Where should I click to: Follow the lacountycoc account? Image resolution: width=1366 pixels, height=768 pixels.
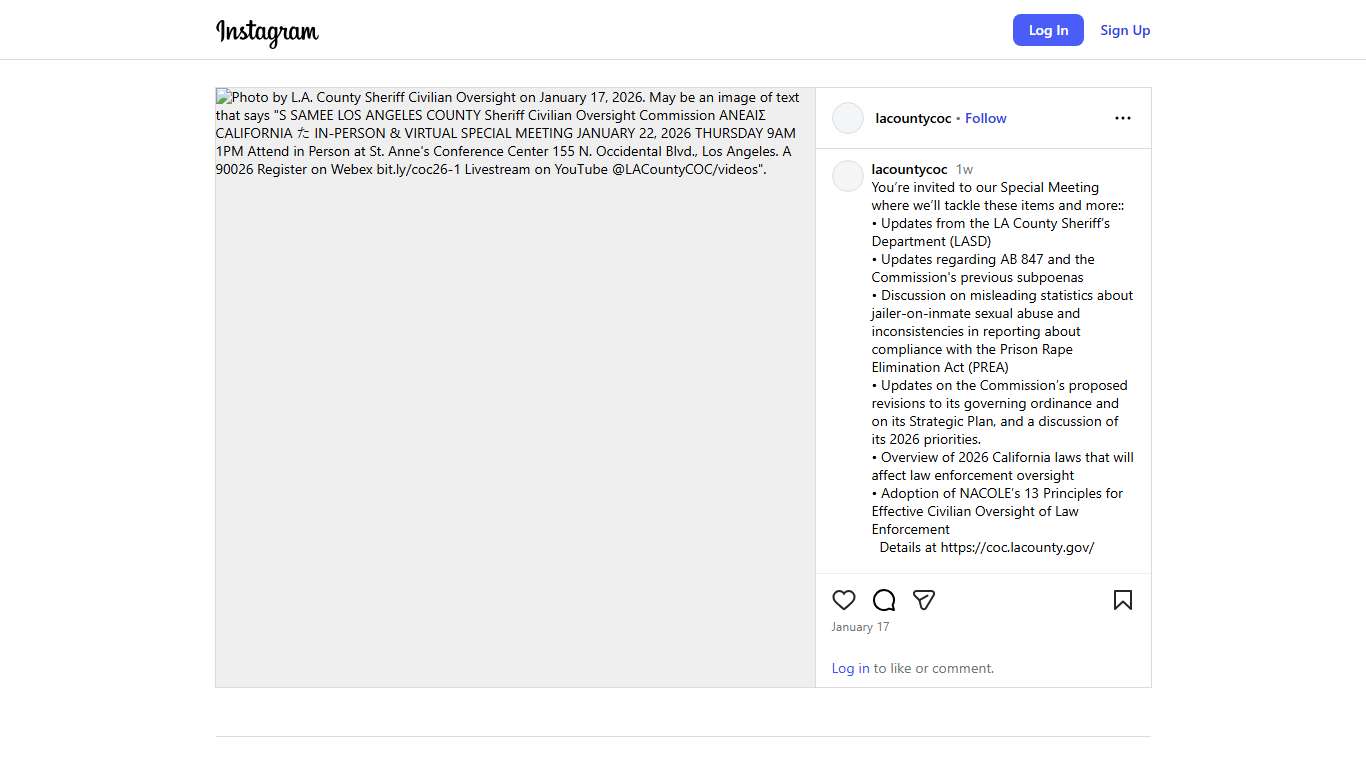click(x=985, y=118)
